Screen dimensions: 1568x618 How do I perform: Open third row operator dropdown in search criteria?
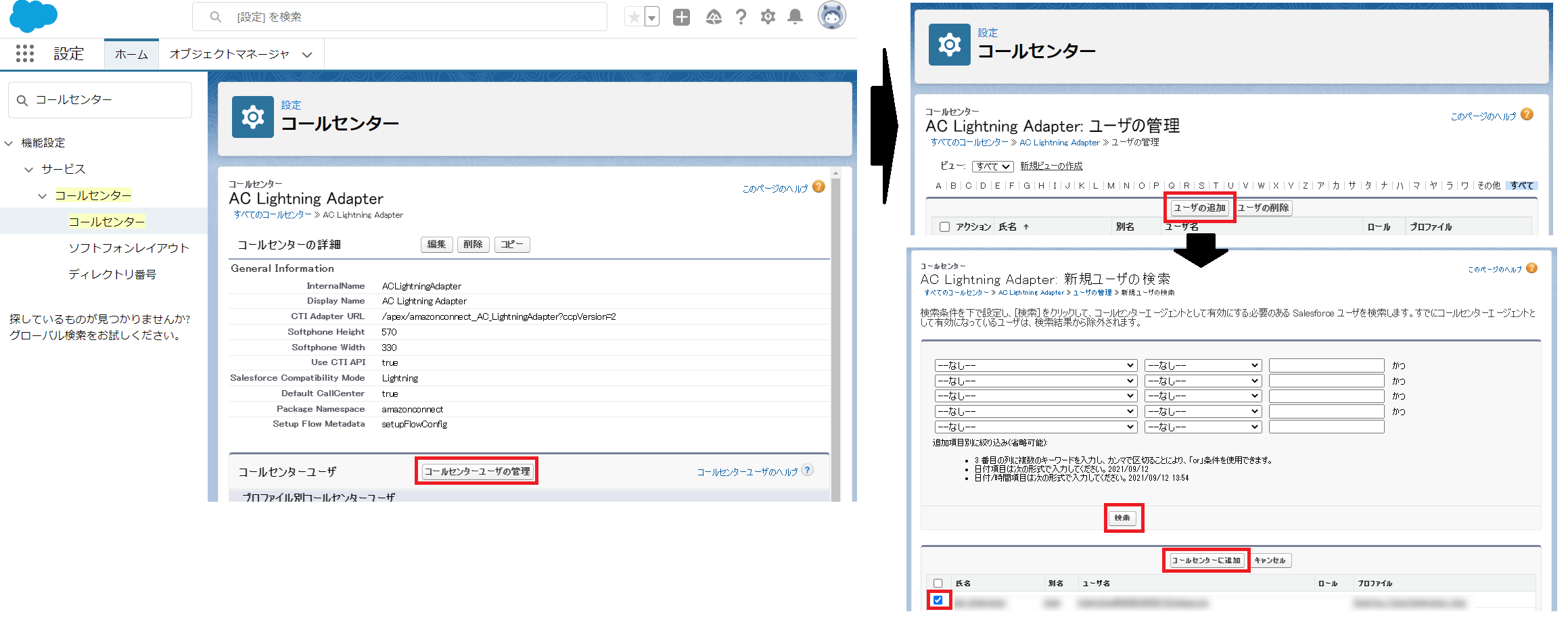coord(1203,396)
